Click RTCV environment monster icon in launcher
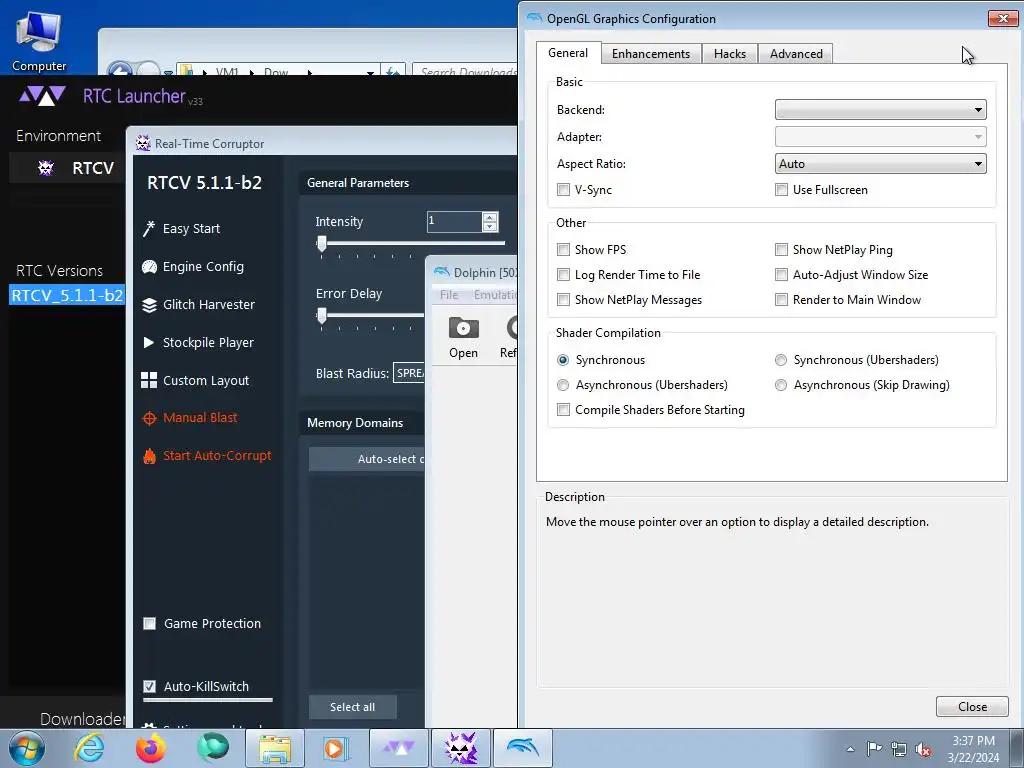 pyautogui.click(x=46, y=168)
